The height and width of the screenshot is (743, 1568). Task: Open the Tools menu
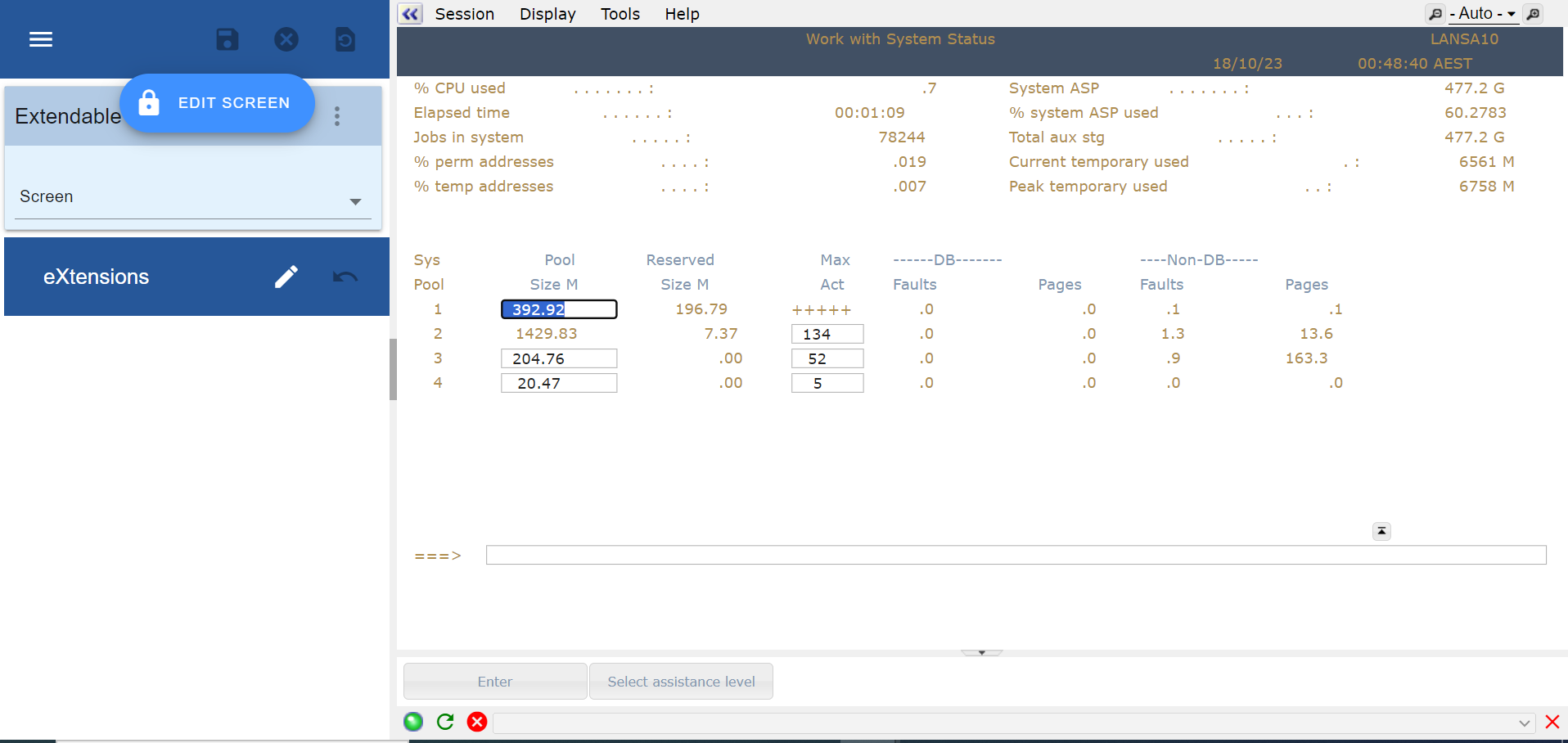620,14
